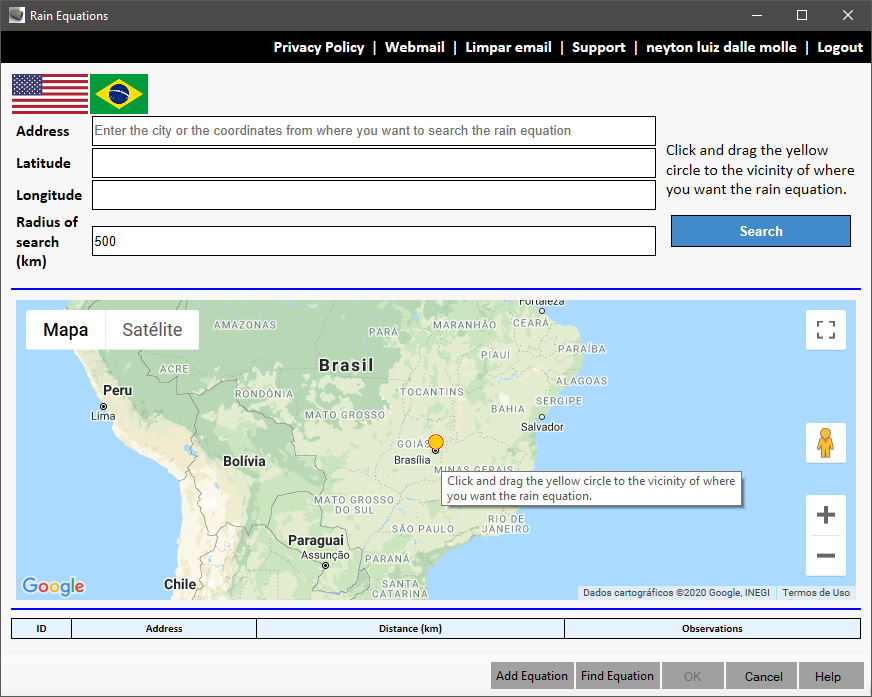Click the TOCANTINS state label
The height and width of the screenshot is (697, 872).
click(x=432, y=392)
